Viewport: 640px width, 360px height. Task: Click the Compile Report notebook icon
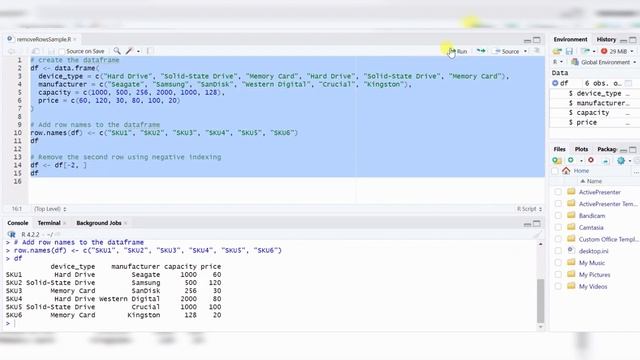150,51
